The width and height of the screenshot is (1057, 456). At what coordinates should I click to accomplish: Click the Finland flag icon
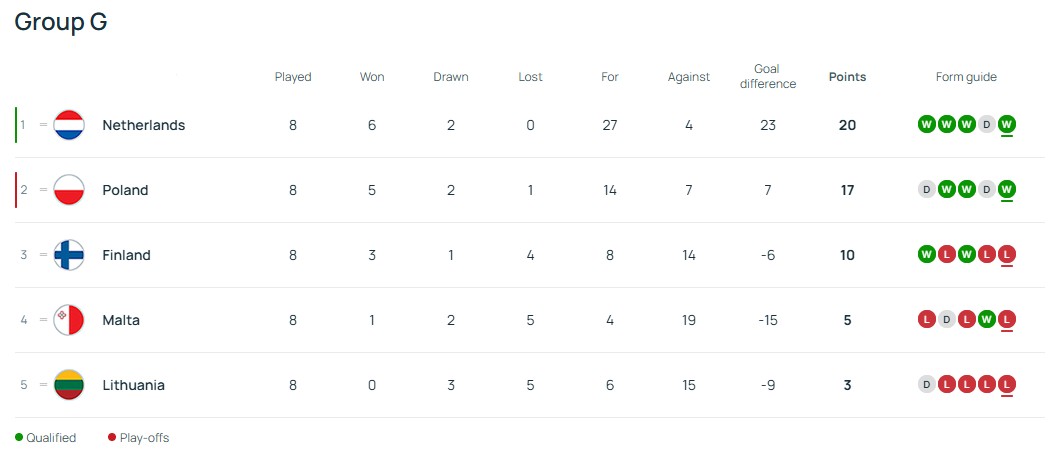(69, 255)
